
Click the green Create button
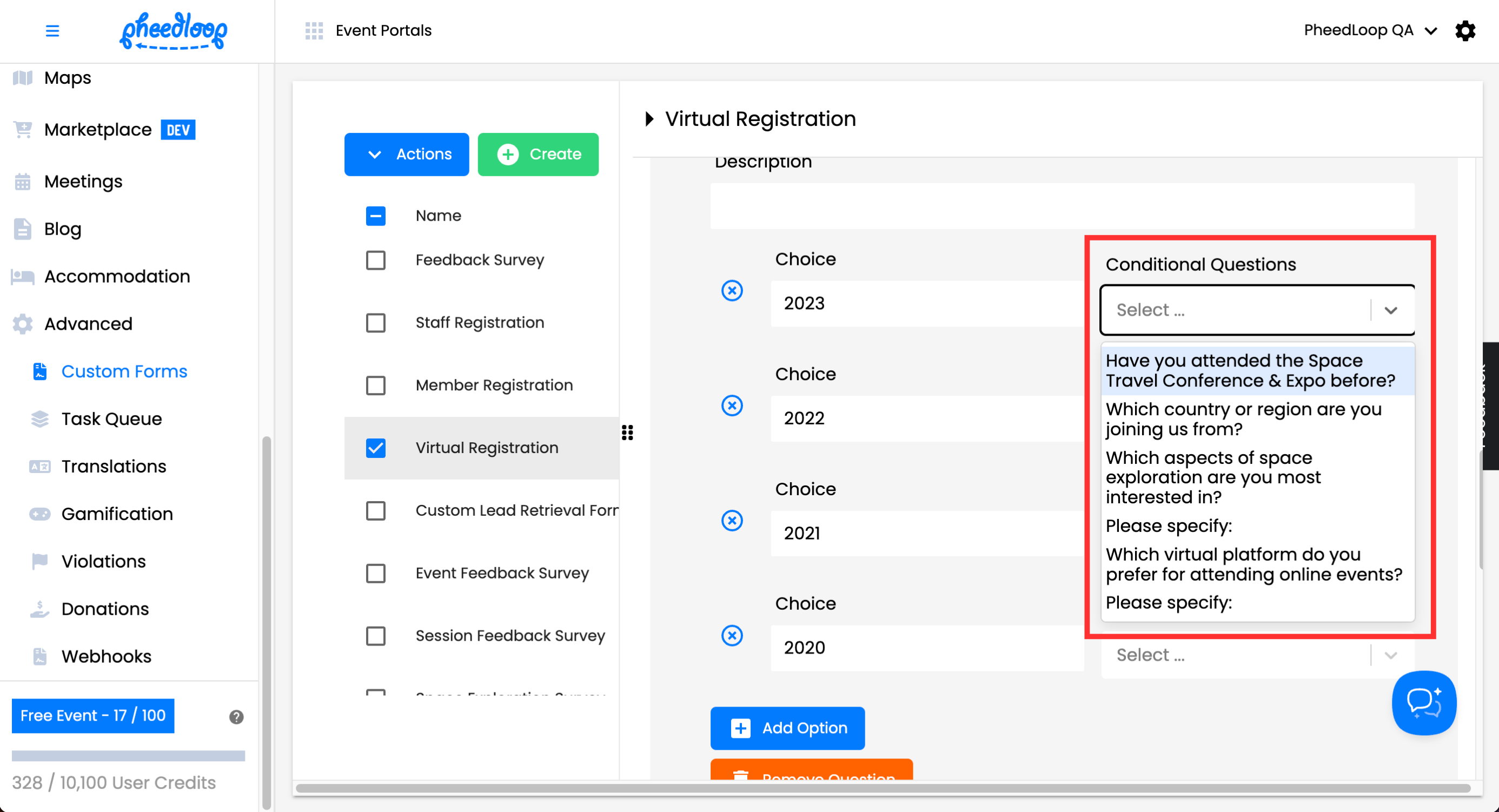pyautogui.click(x=538, y=154)
